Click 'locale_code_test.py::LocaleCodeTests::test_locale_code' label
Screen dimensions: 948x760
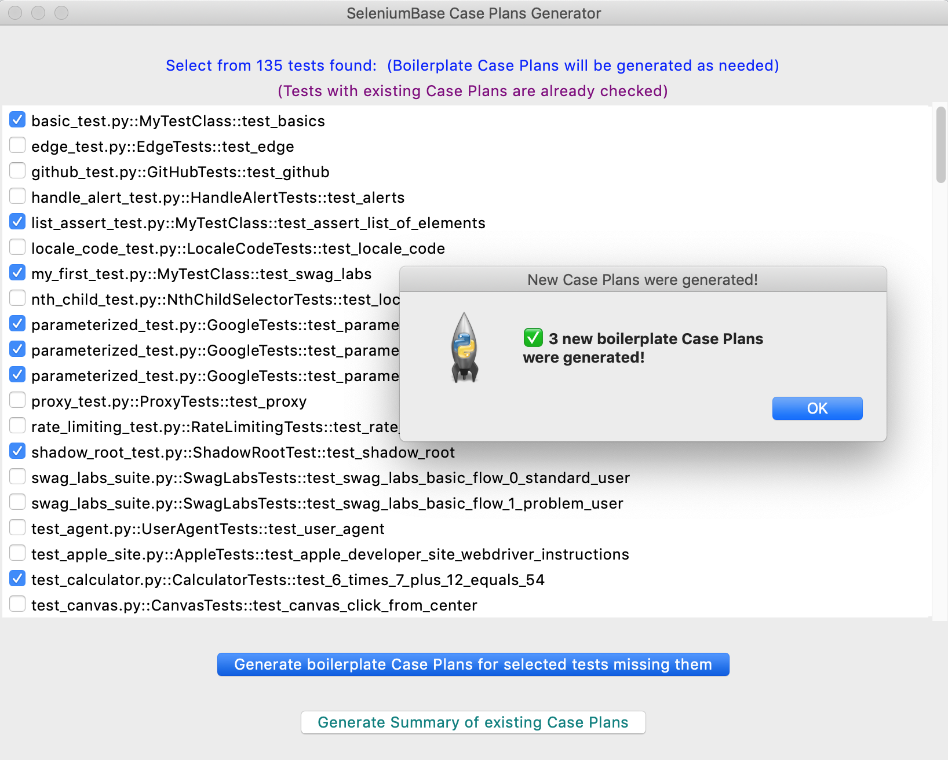[238, 248]
